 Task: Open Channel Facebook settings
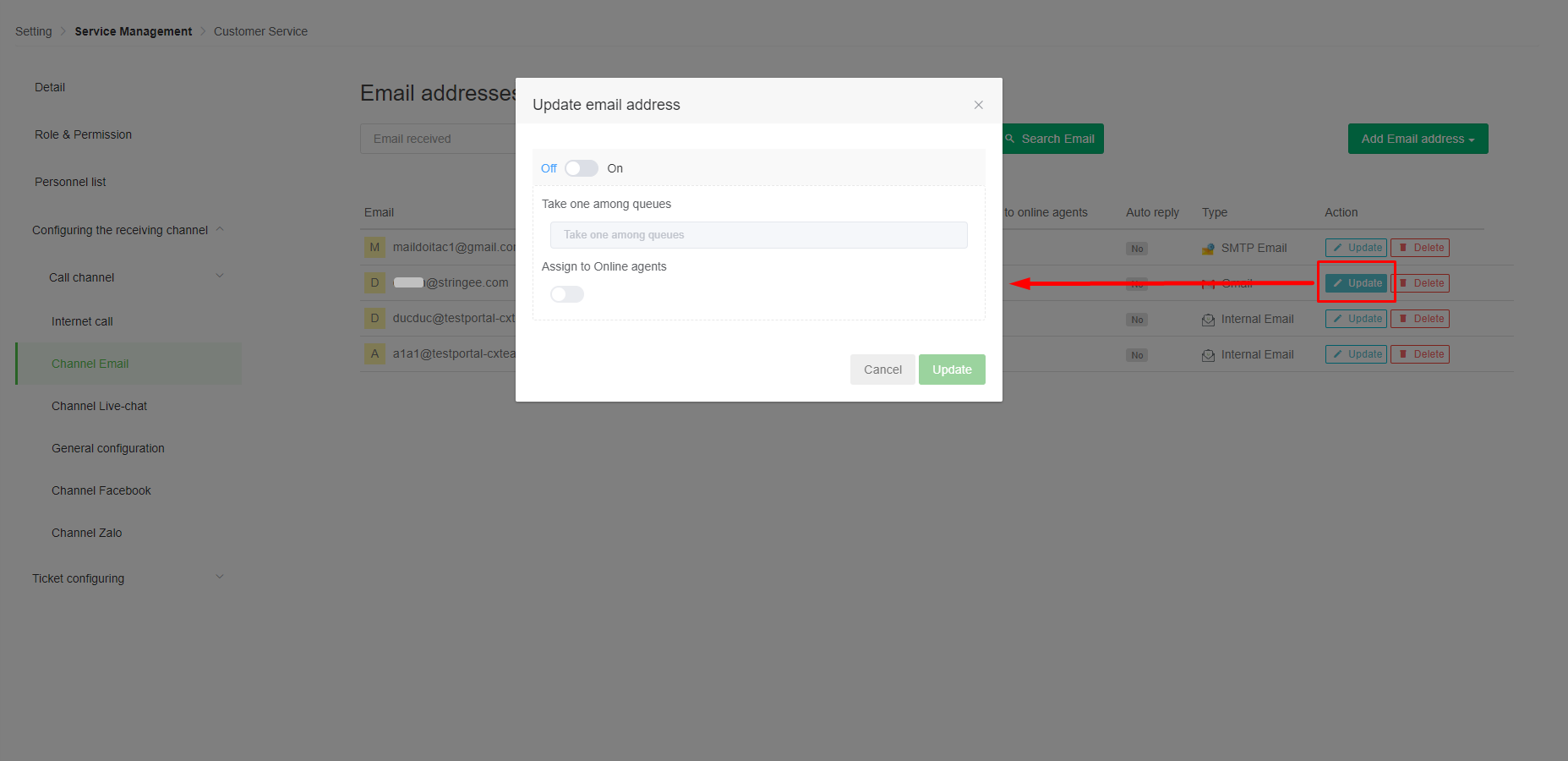tap(101, 490)
